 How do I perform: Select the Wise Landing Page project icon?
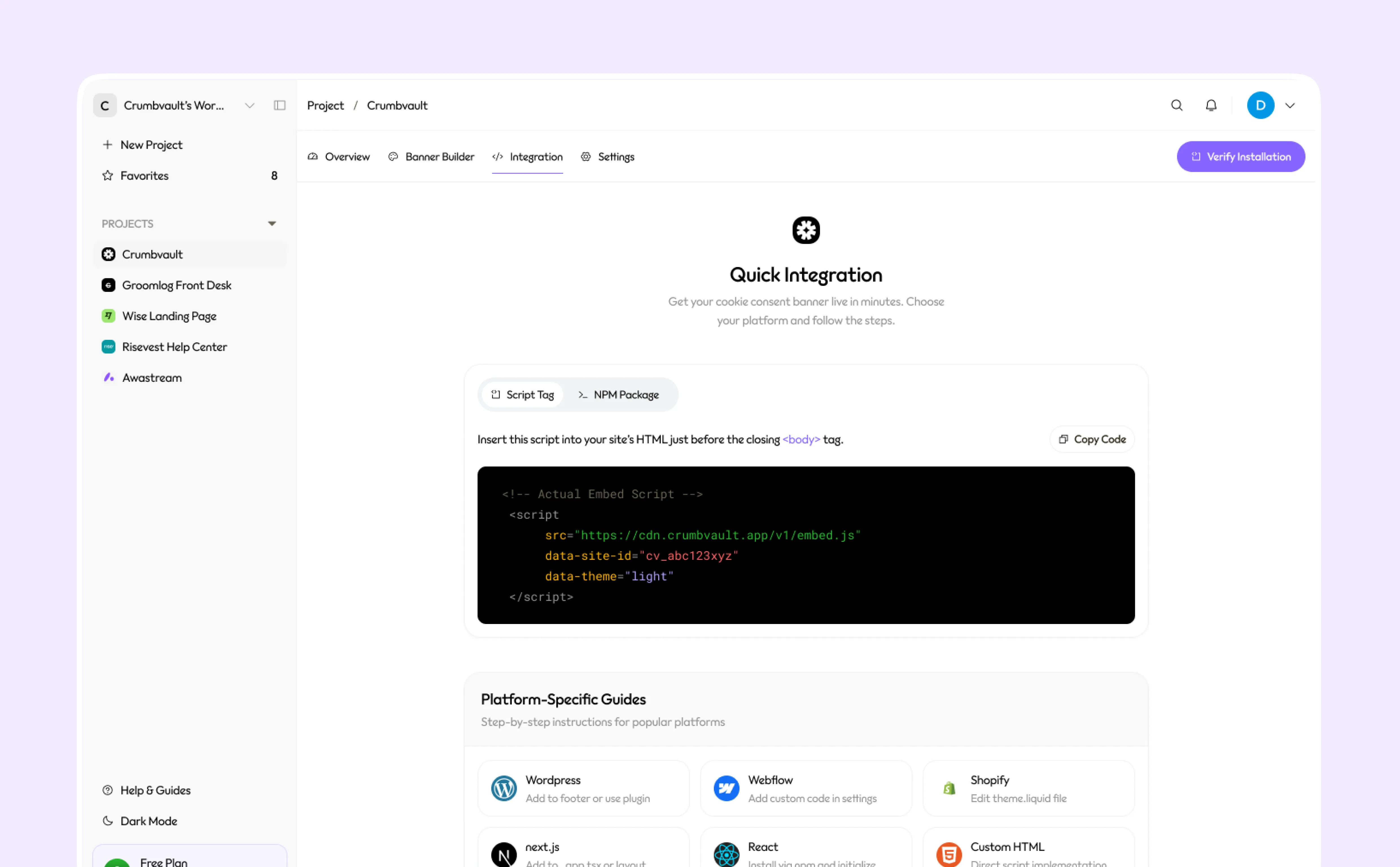108,316
